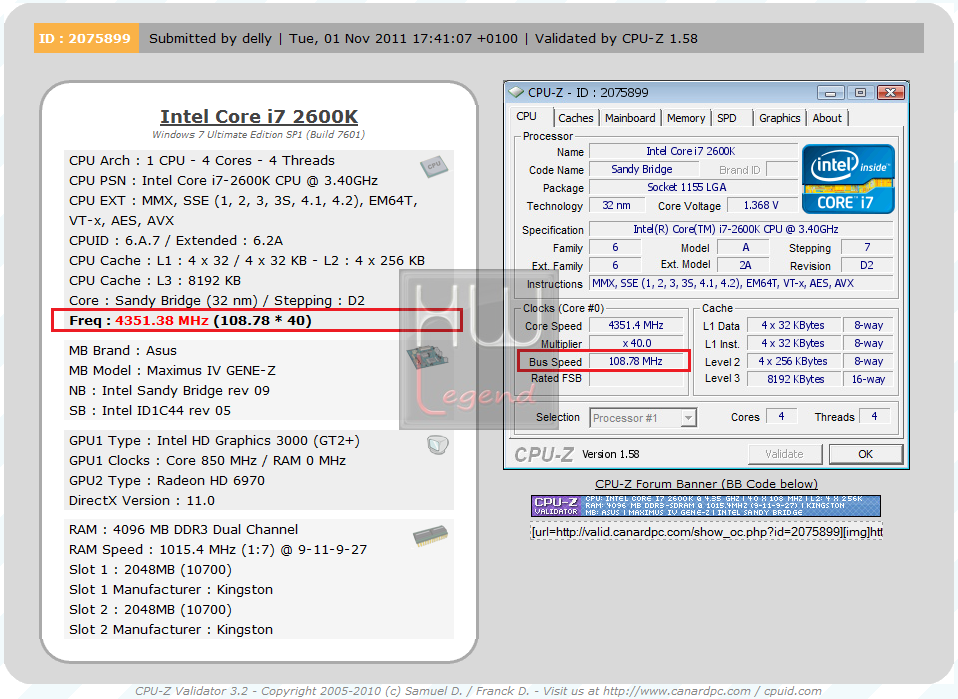Click the orange ID : 2075899 badge

click(x=86, y=38)
